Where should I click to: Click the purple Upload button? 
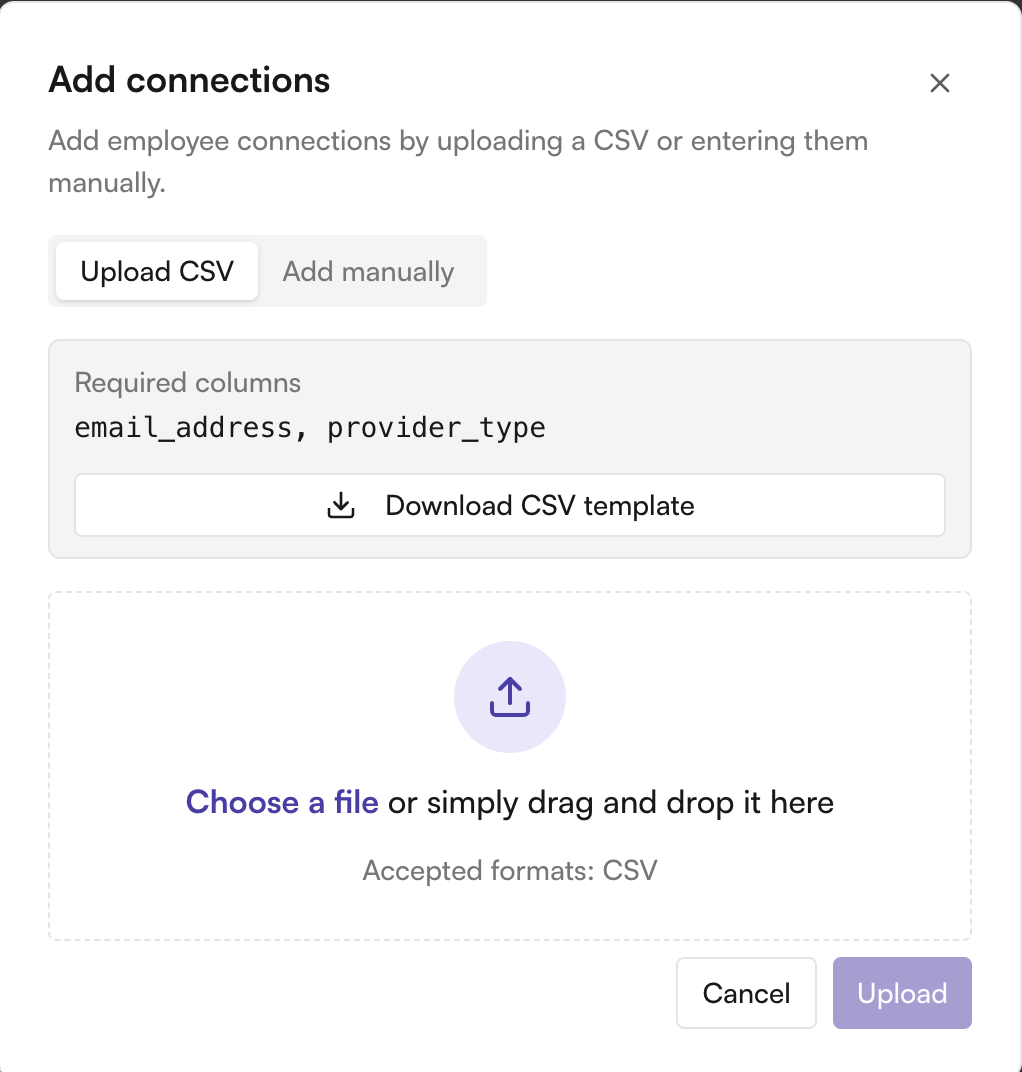tap(902, 993)
